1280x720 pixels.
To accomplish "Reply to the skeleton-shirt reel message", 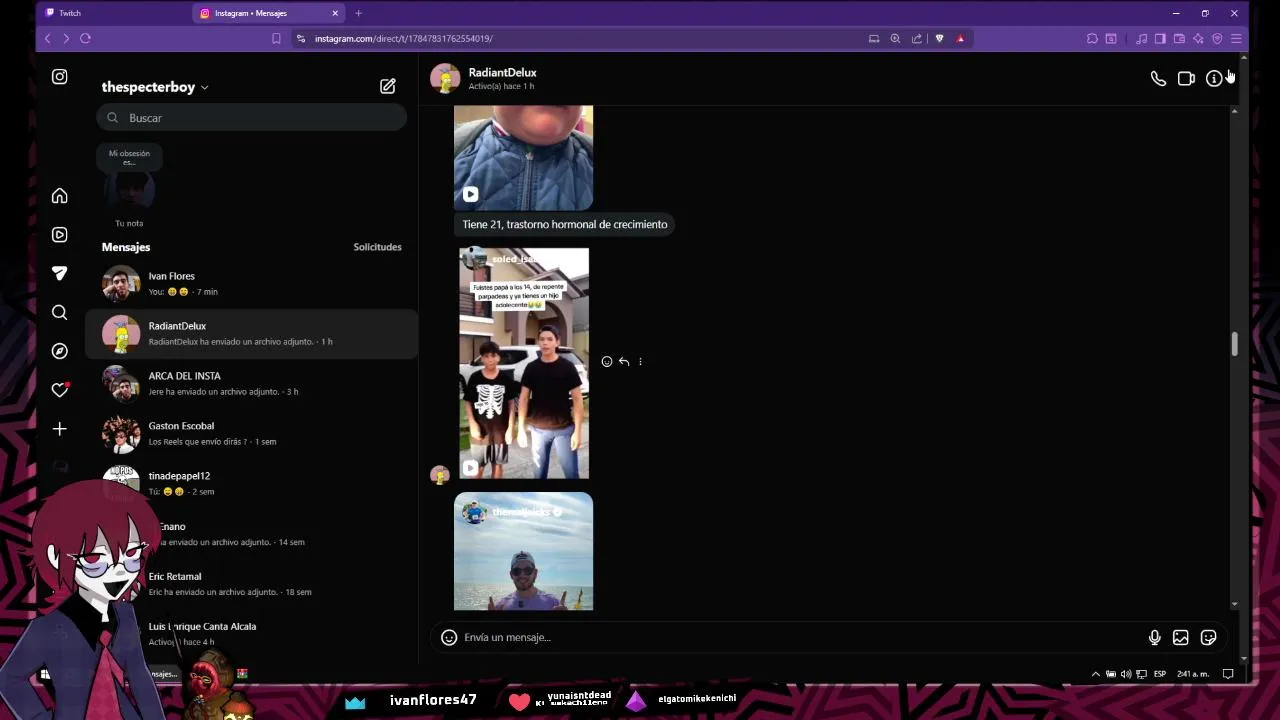I will (624, 362).
